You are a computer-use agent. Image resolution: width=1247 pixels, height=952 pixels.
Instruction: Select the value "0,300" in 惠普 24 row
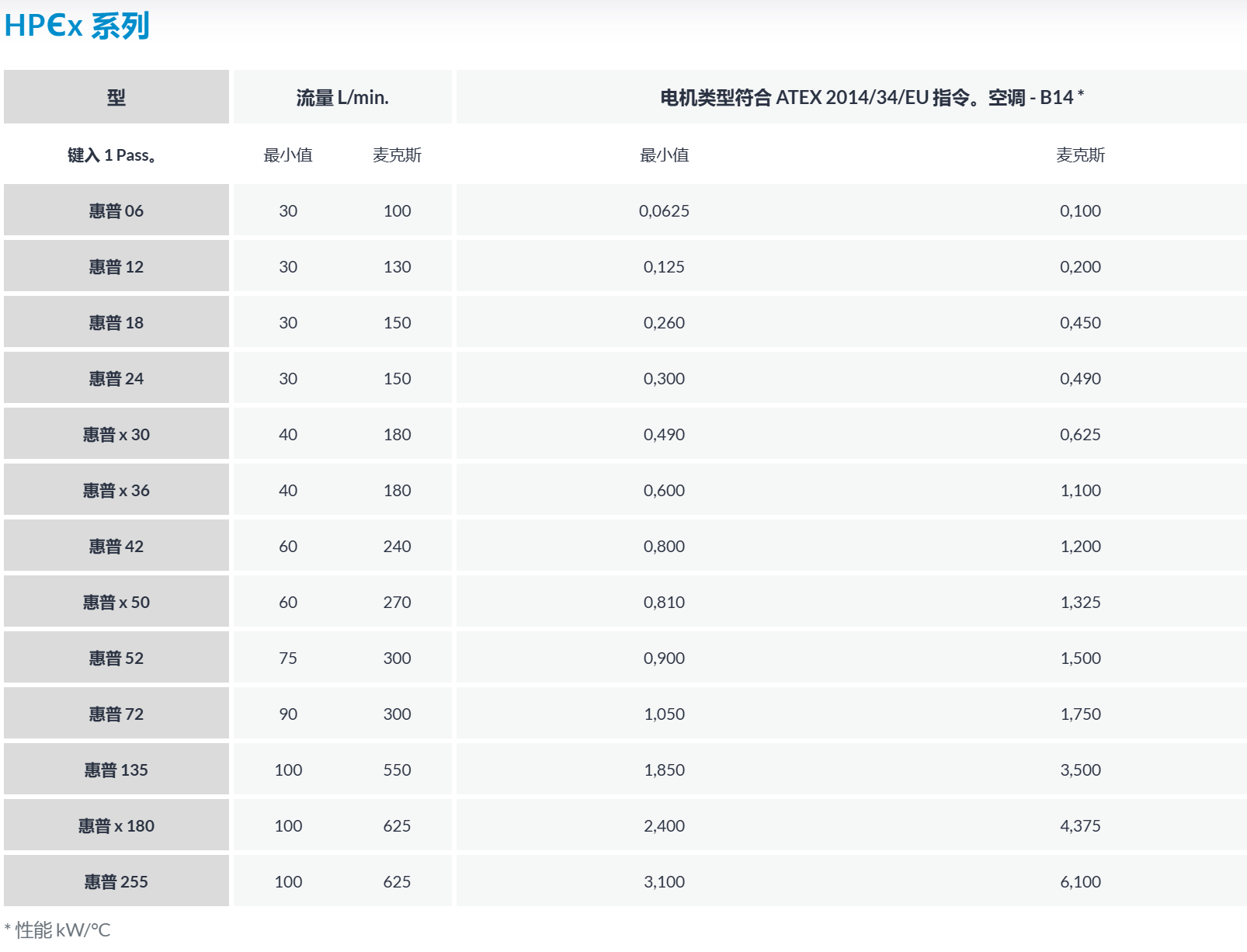(x=665, y=379)
